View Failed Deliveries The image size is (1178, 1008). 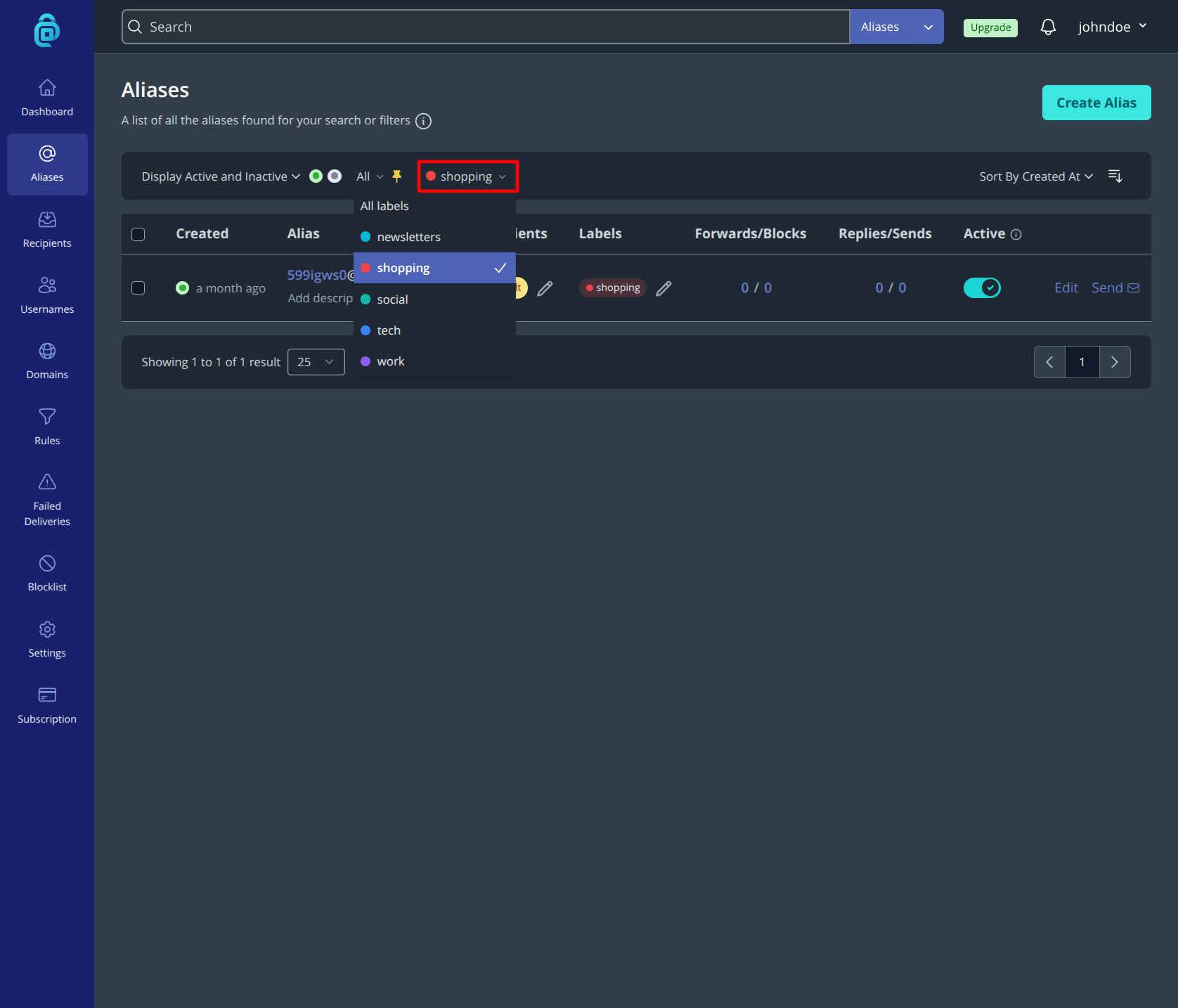(47, 500)
